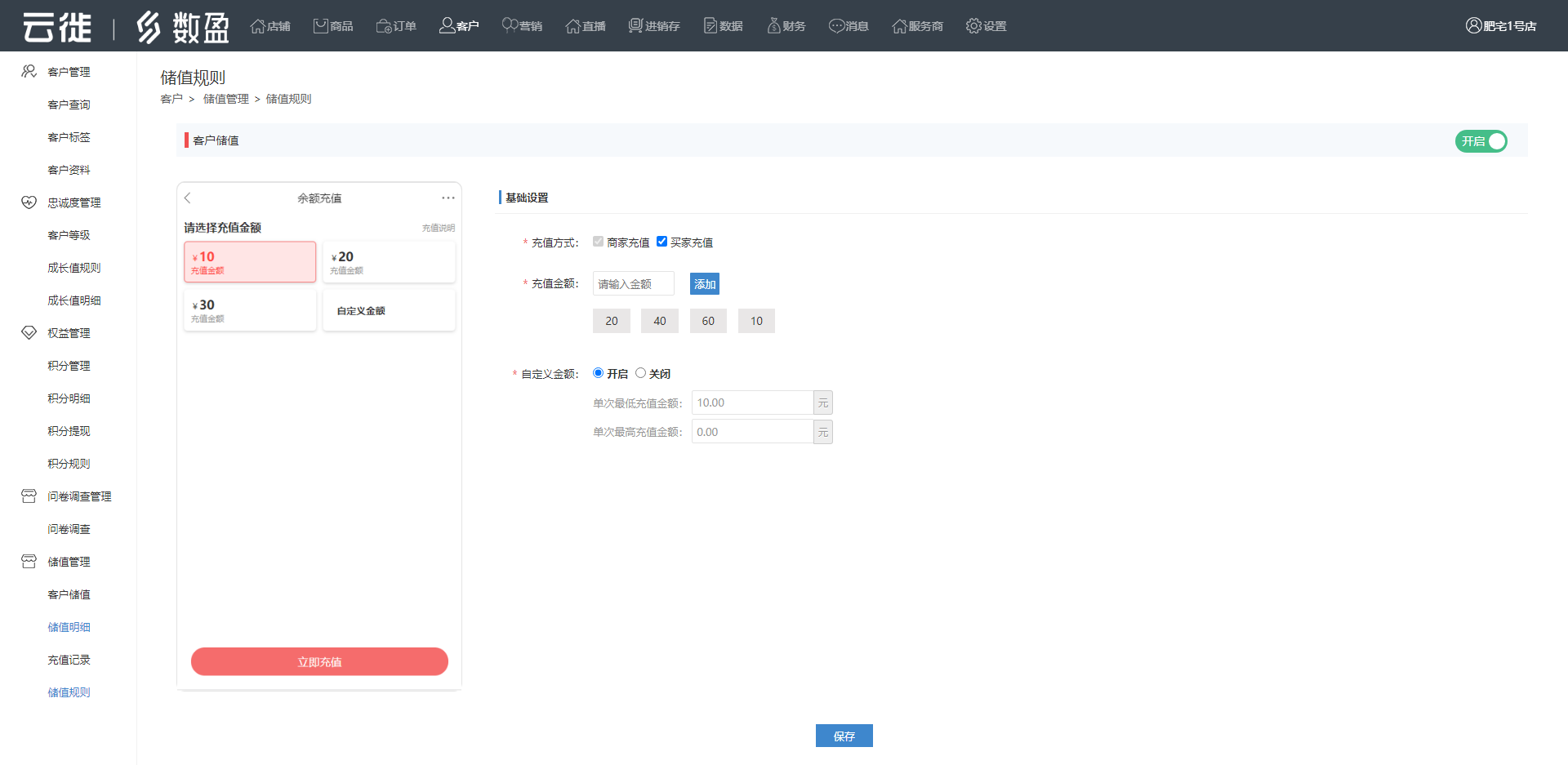This screenshot has width=1568, height=765.
Task: Expand the 权益管理 sidebar group
Action: [69, 333]
